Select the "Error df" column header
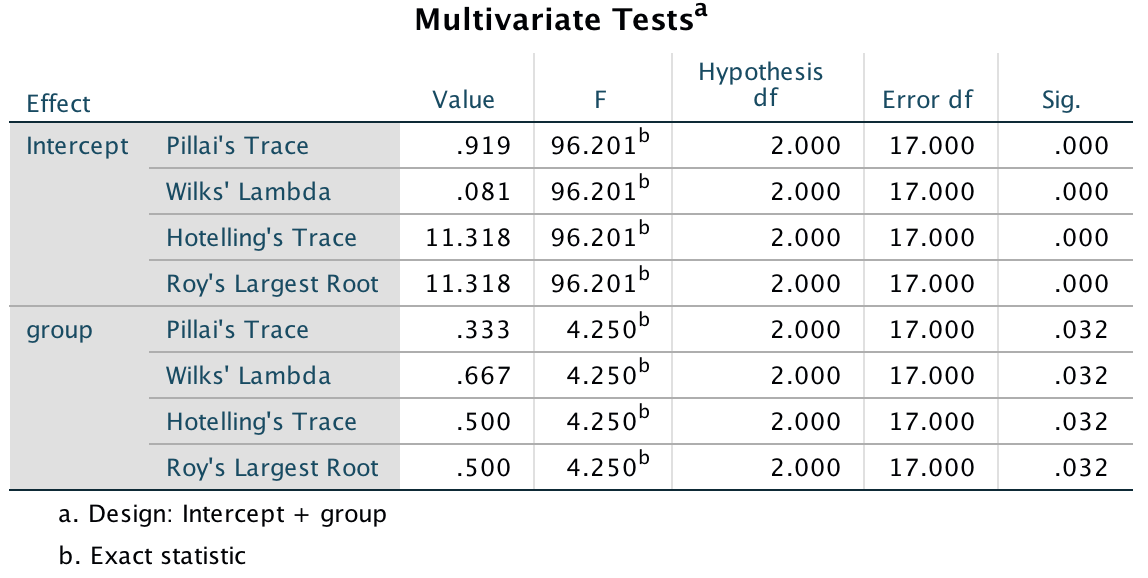This screenshot has height=578, width=1148. pyautogui.click(x=927, y=100)
